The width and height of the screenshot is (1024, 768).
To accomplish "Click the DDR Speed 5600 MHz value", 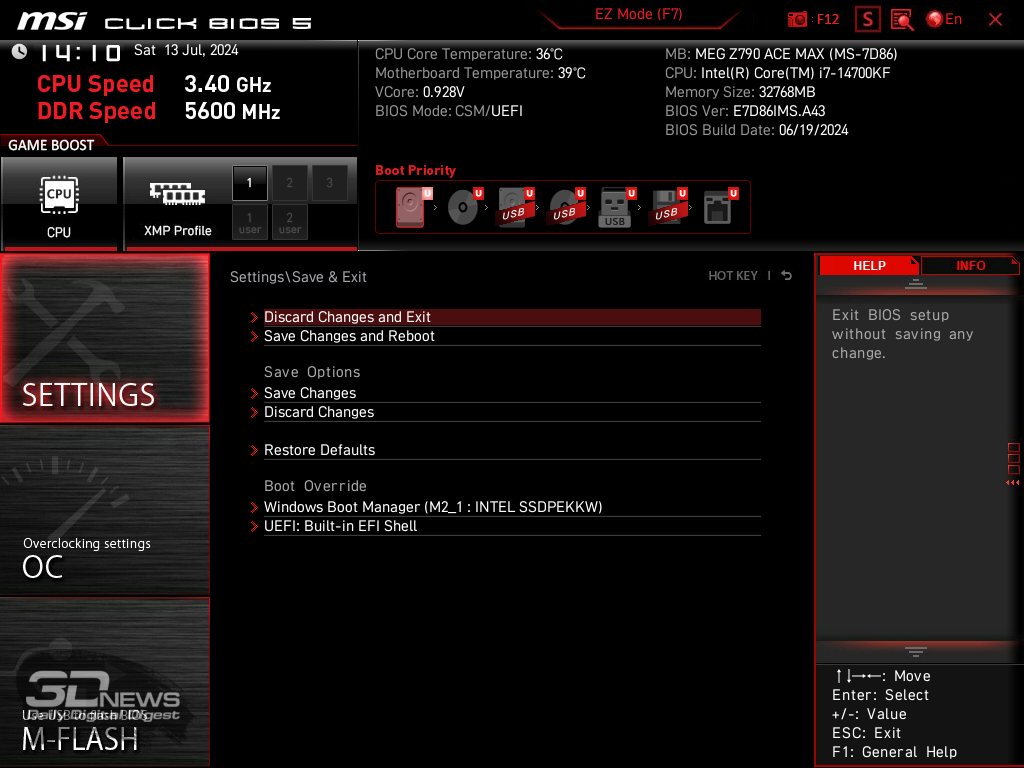I will click(232, 111).
